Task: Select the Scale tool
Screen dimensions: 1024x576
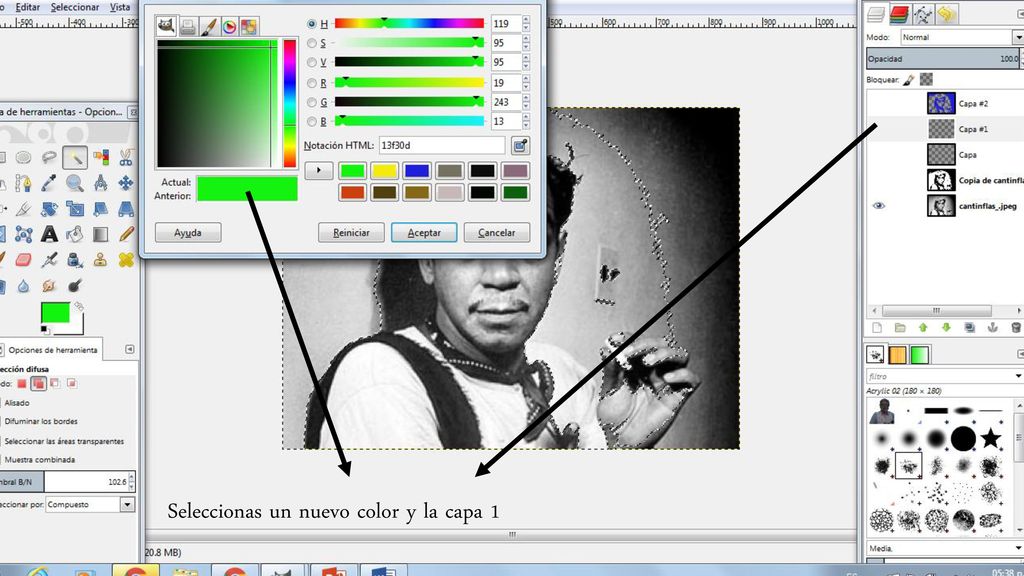Action: pos(75,209)
